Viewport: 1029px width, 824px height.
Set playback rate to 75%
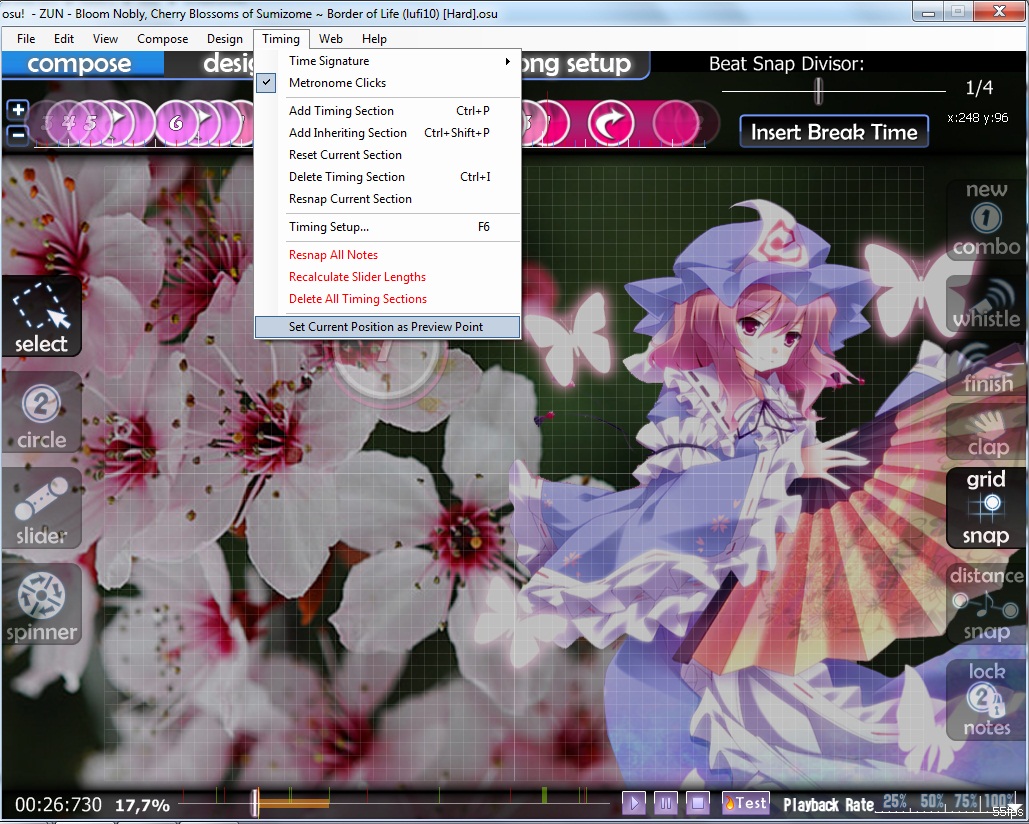(965, 801)
